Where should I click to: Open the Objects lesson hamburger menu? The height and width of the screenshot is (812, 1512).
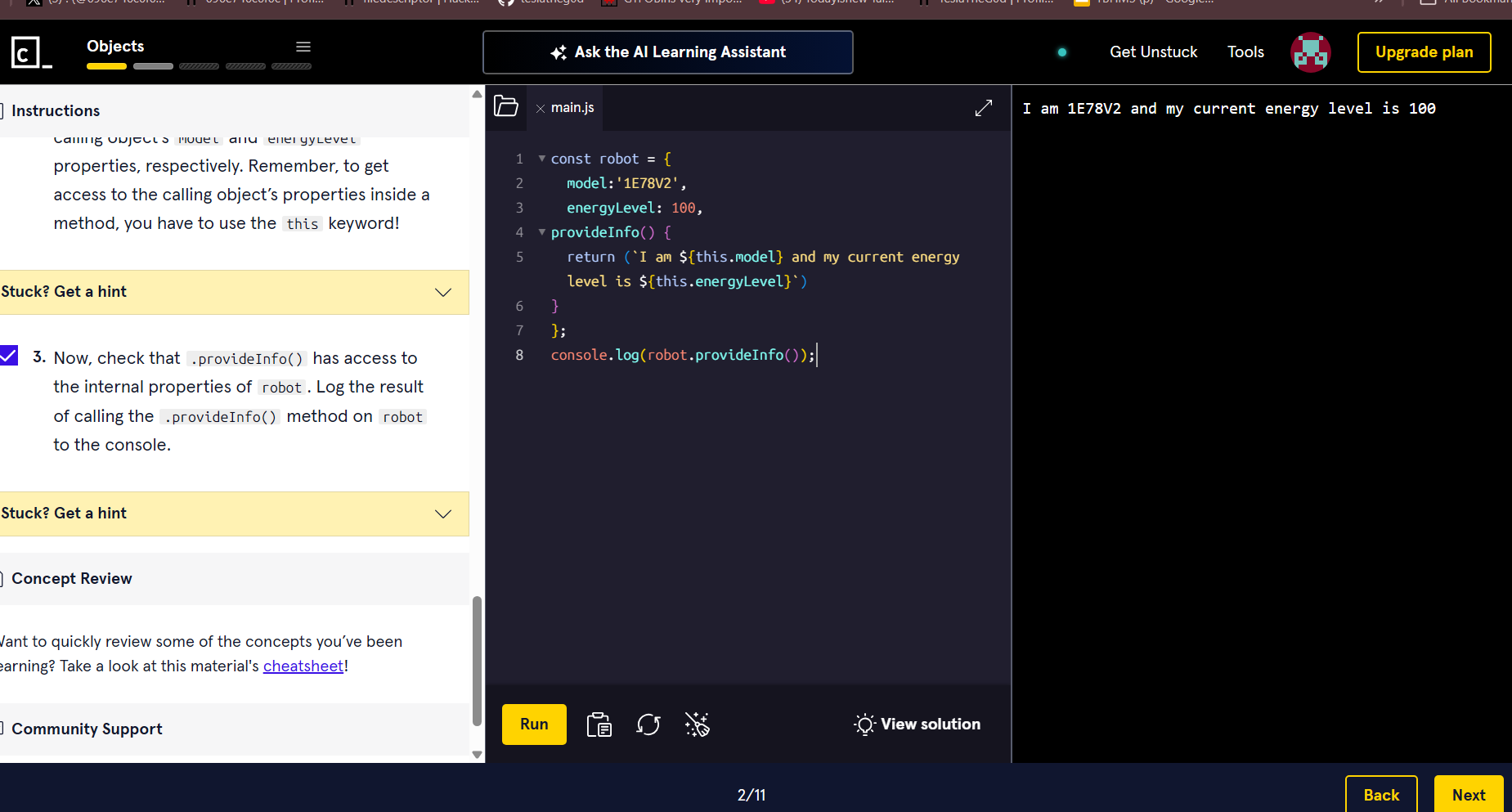[303, 47]
